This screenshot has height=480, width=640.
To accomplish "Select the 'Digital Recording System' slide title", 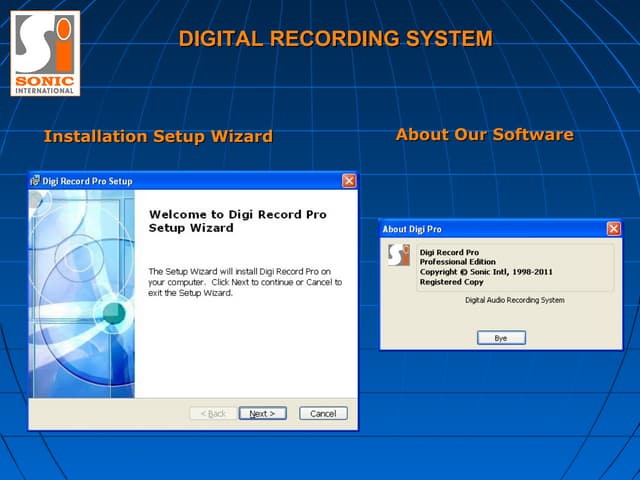I will 335,39.
